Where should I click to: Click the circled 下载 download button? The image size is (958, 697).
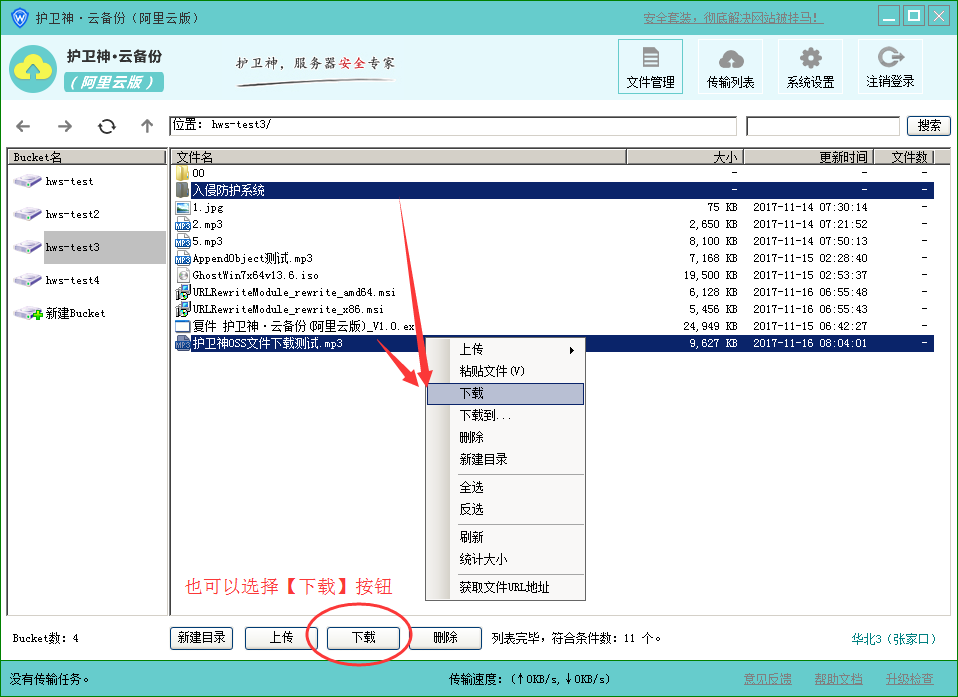click(362, 638)
